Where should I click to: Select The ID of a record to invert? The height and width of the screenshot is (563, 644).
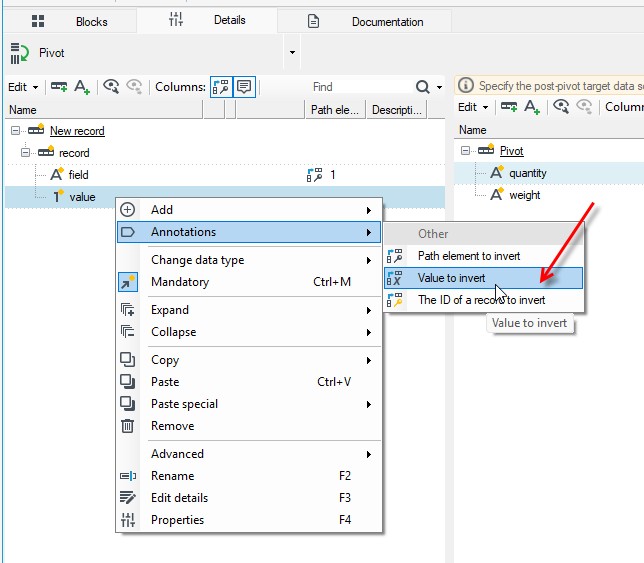click(x=483, y=300)
